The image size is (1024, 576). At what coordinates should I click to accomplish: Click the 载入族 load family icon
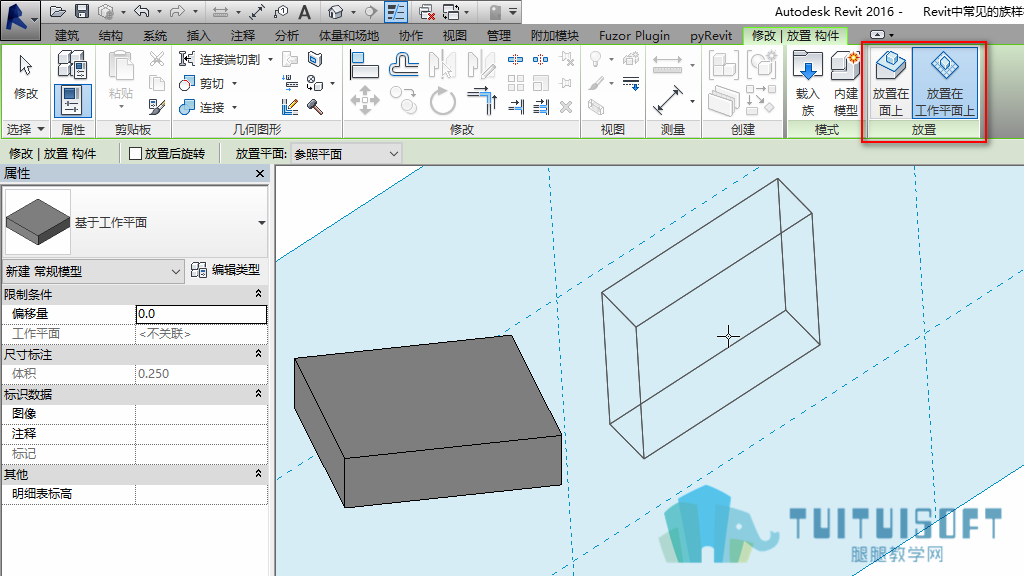[x=808, y=84]
